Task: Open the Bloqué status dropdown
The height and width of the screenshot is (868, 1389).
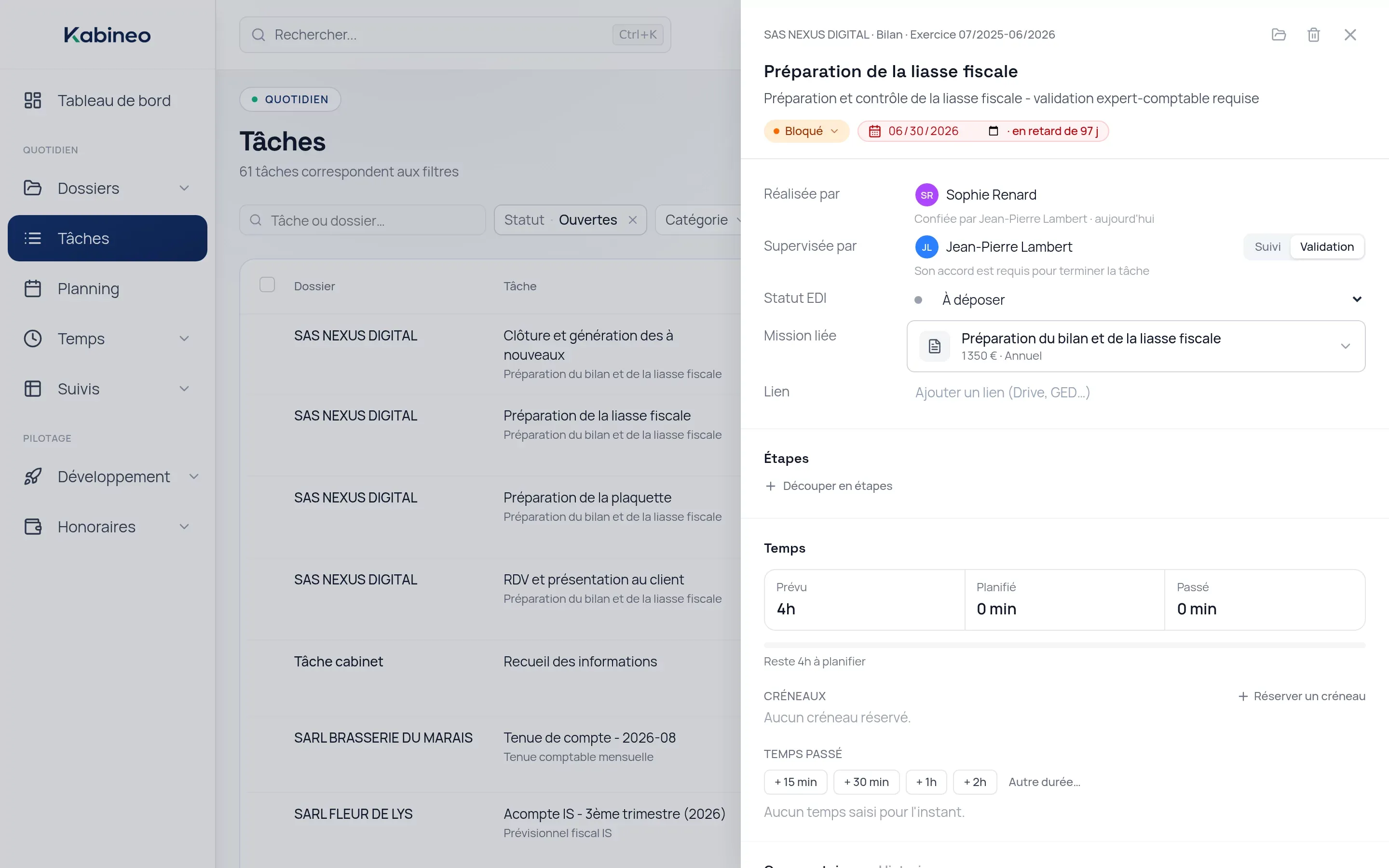Action: (x=806, y=132)
